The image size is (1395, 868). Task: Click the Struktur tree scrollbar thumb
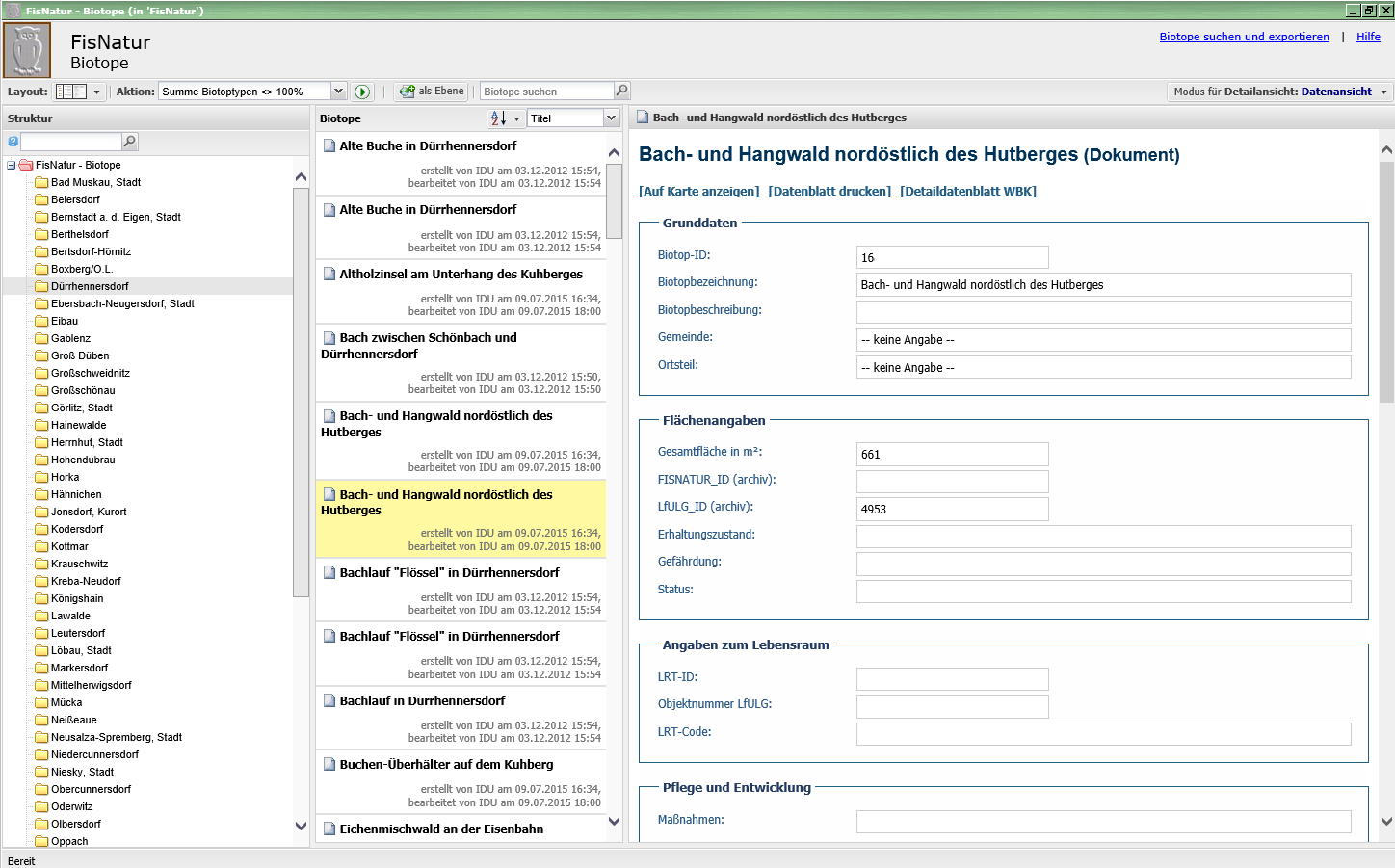(301, 392)
